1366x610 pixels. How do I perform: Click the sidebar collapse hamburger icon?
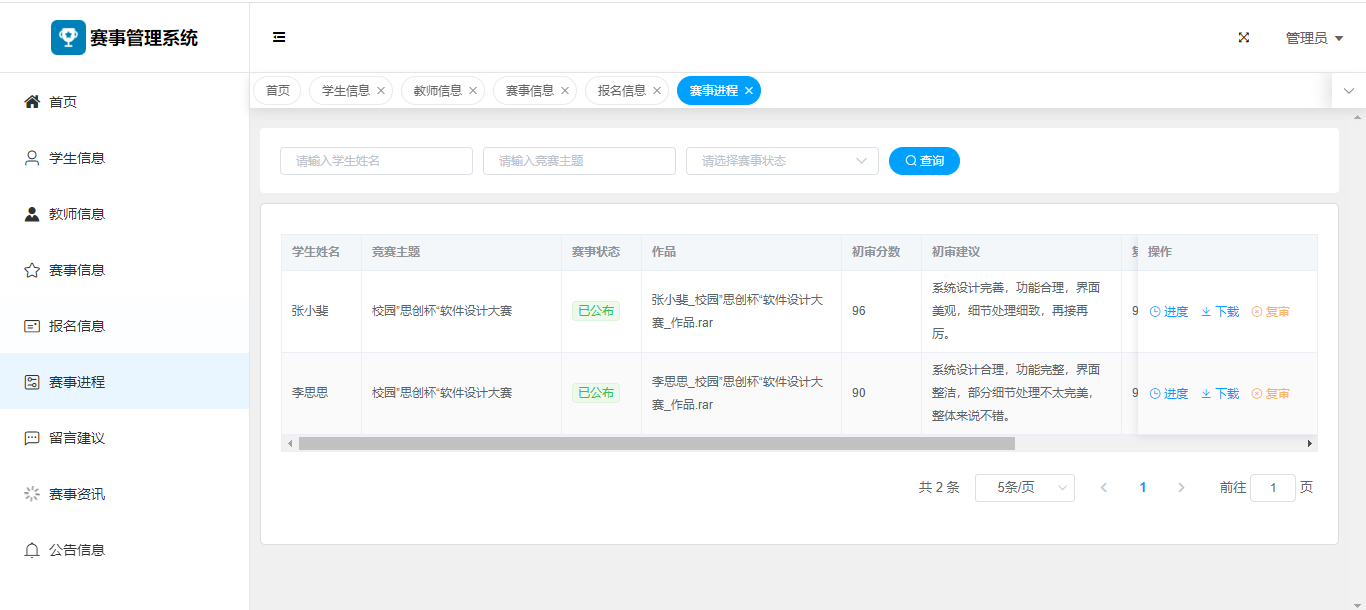(279, 37)
